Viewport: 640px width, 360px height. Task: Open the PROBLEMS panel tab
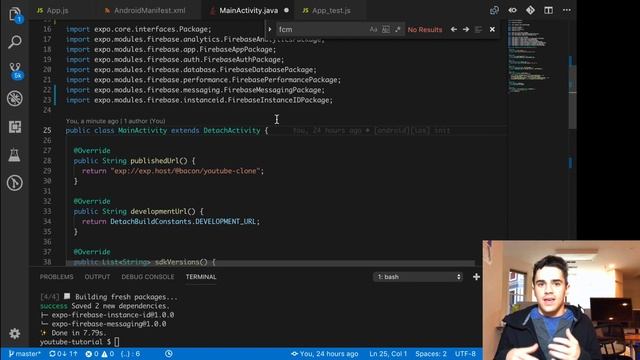point(56,277)
